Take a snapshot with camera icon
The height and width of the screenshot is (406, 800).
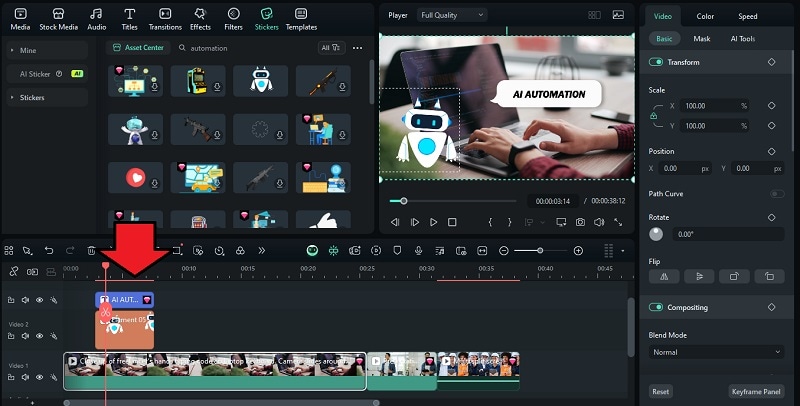click(580, 222)
